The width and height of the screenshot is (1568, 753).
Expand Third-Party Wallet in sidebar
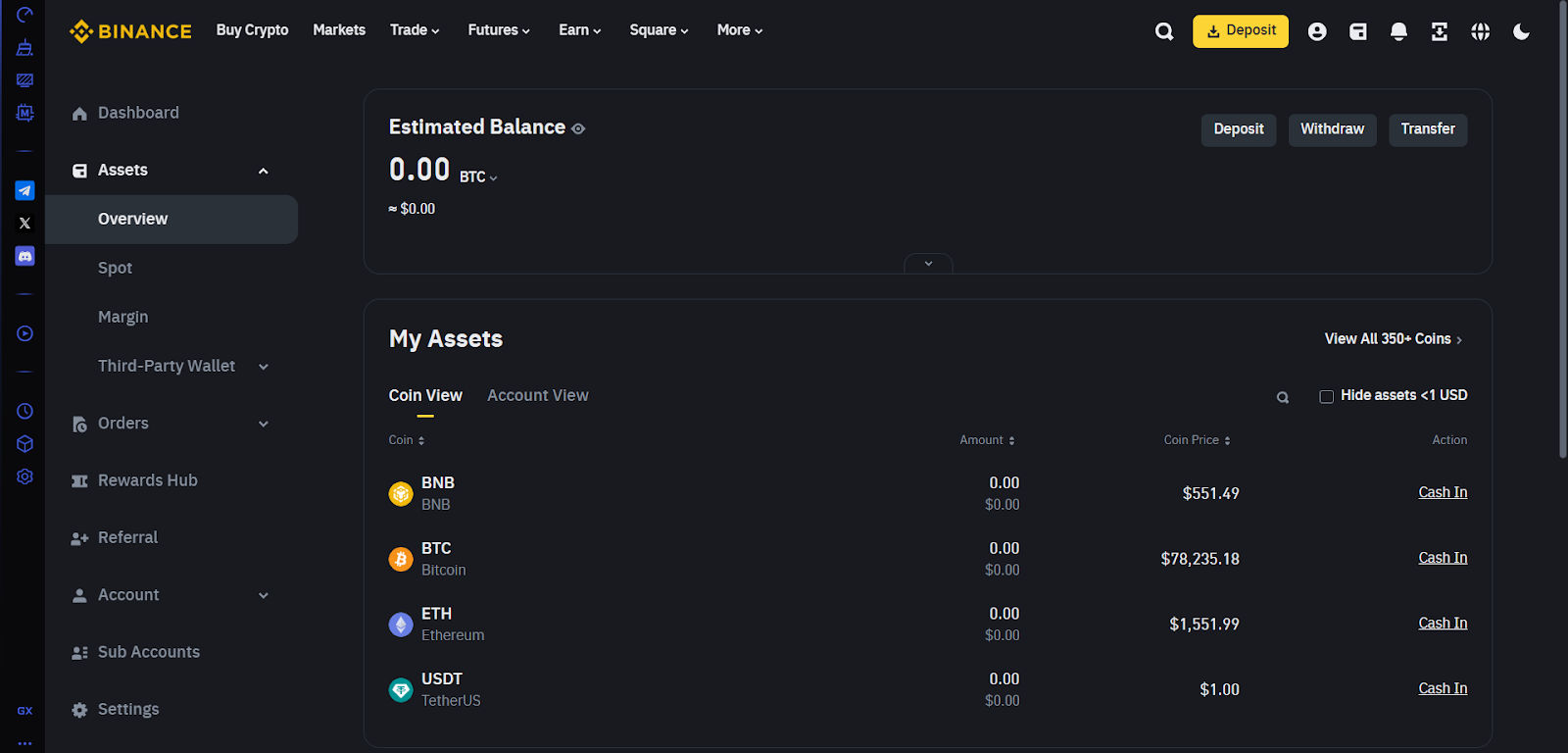(x=263, y=367)
